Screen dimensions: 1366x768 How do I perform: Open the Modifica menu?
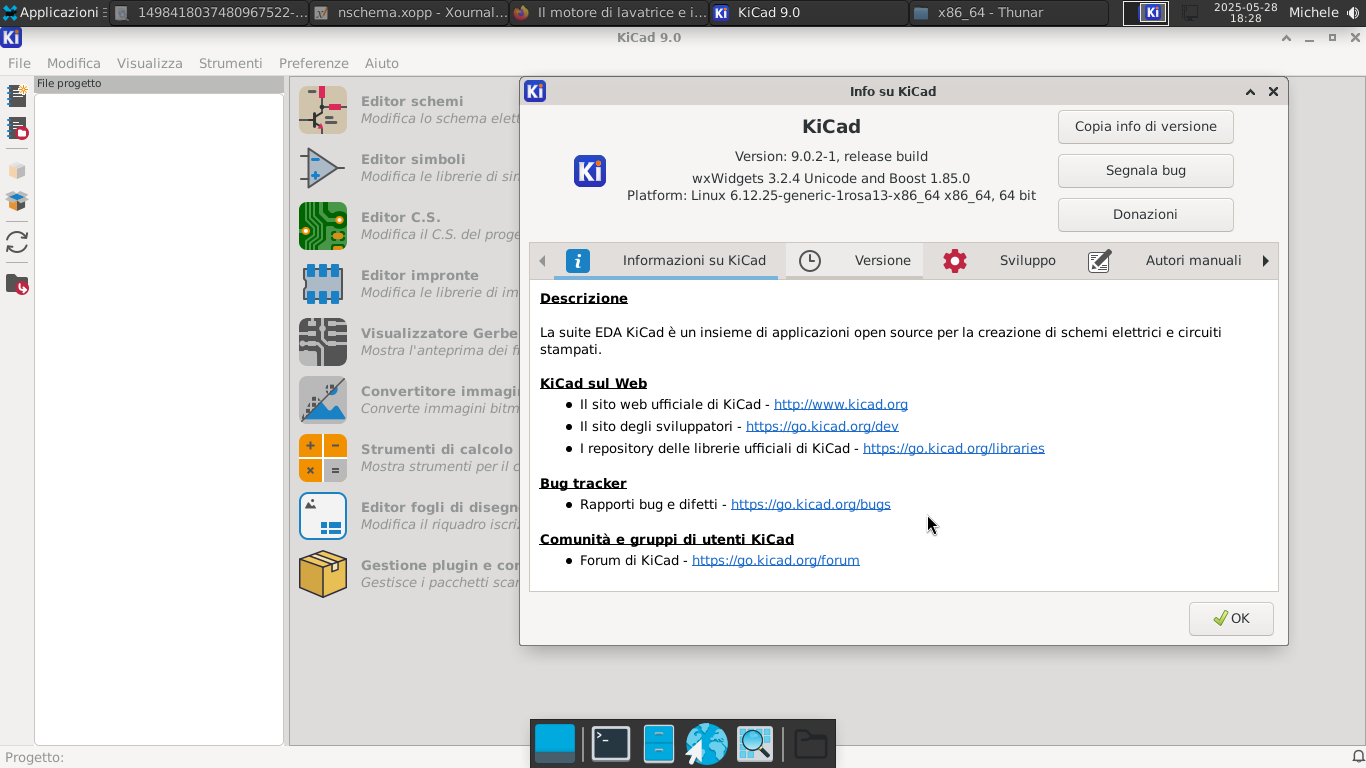[x=74, y=63]
